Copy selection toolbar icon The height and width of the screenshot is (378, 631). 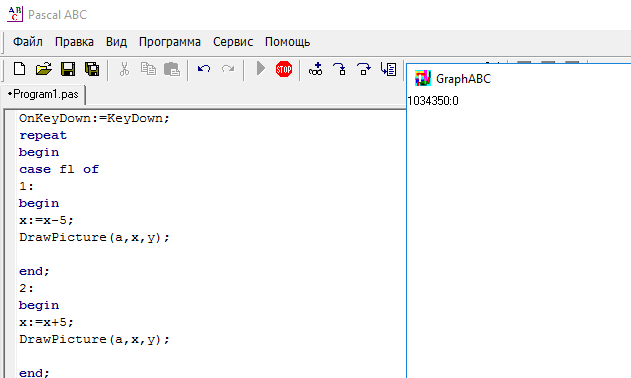click(148, 69)
